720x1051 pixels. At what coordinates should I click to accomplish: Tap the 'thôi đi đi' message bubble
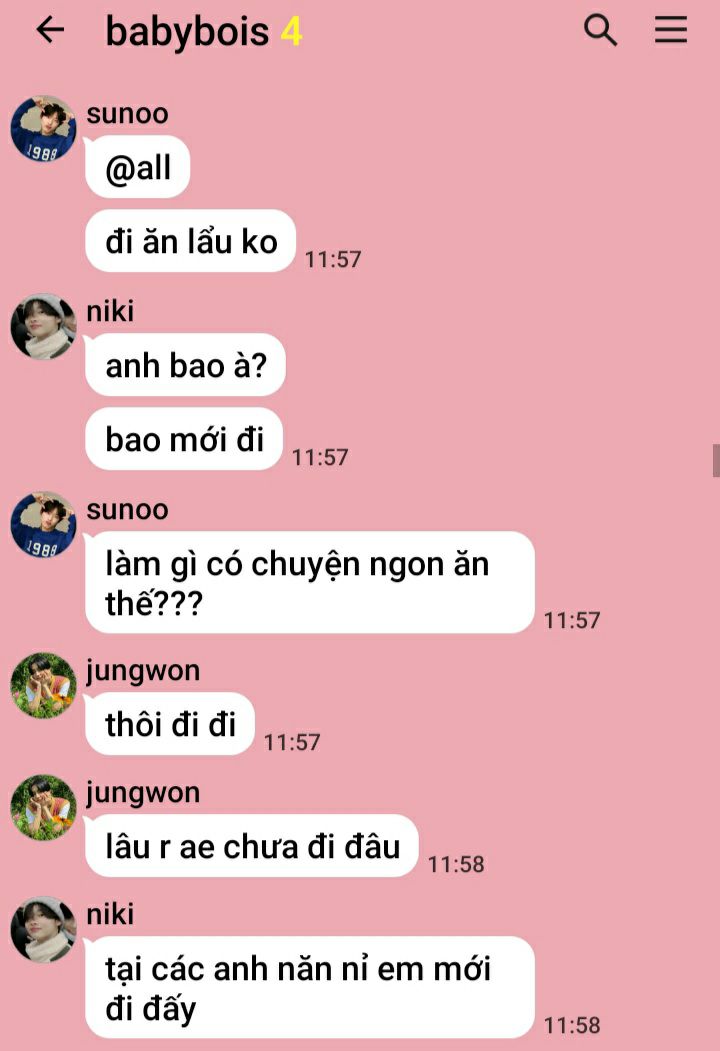tap(170, 723)
